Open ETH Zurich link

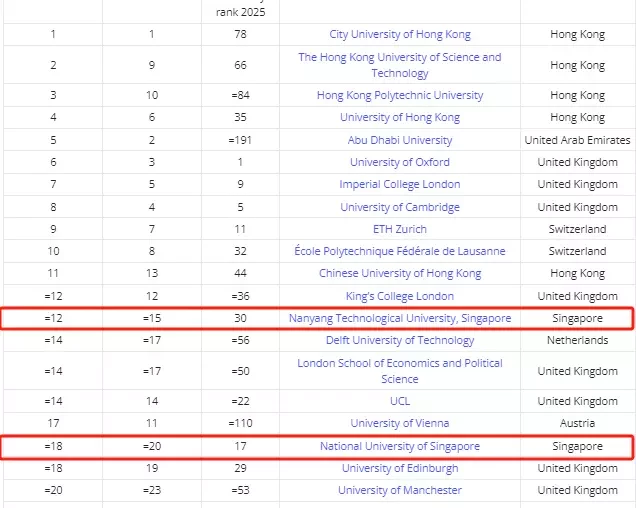pyautogui.click(x=400, y=229)
